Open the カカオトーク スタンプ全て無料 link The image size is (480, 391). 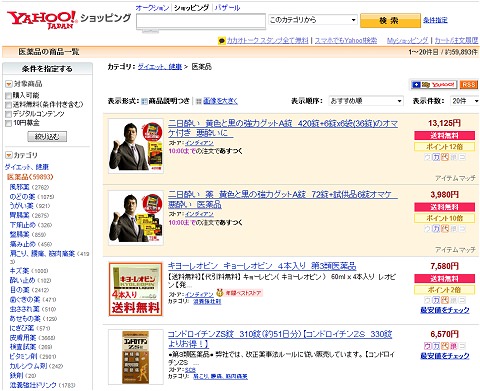click(x=268, y=41)
